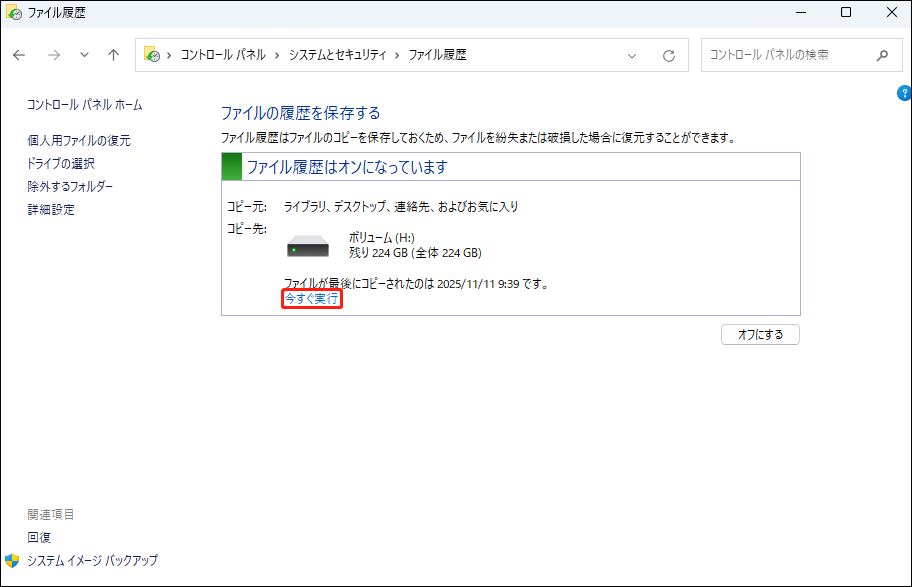912x587 pixels.
Task: Click the back navigation arrow
Action: (x=18, y=55)
